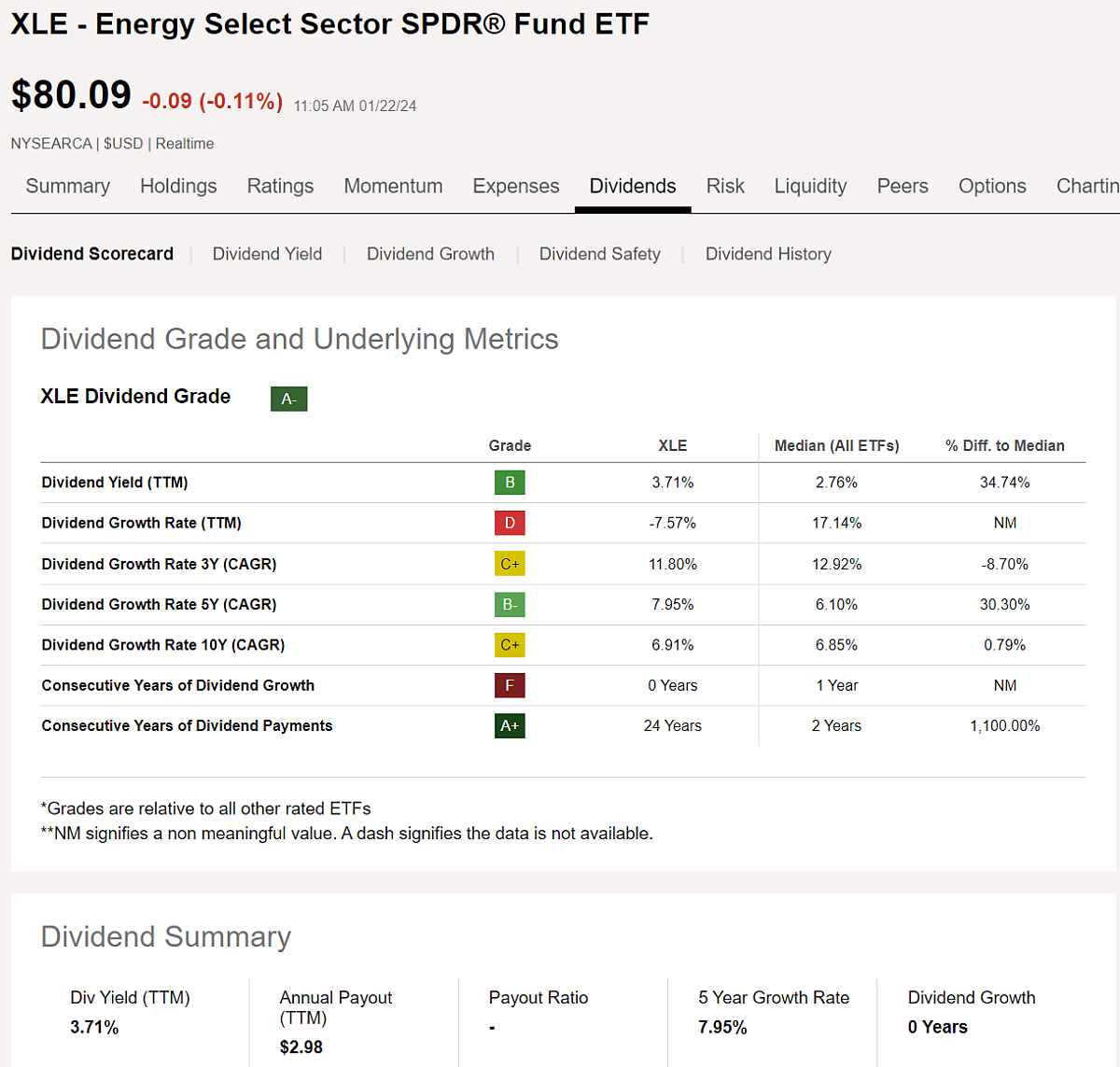
Task: Select the Dividend Scorecard breadcrumb item
Action: (x=91, y=254)
